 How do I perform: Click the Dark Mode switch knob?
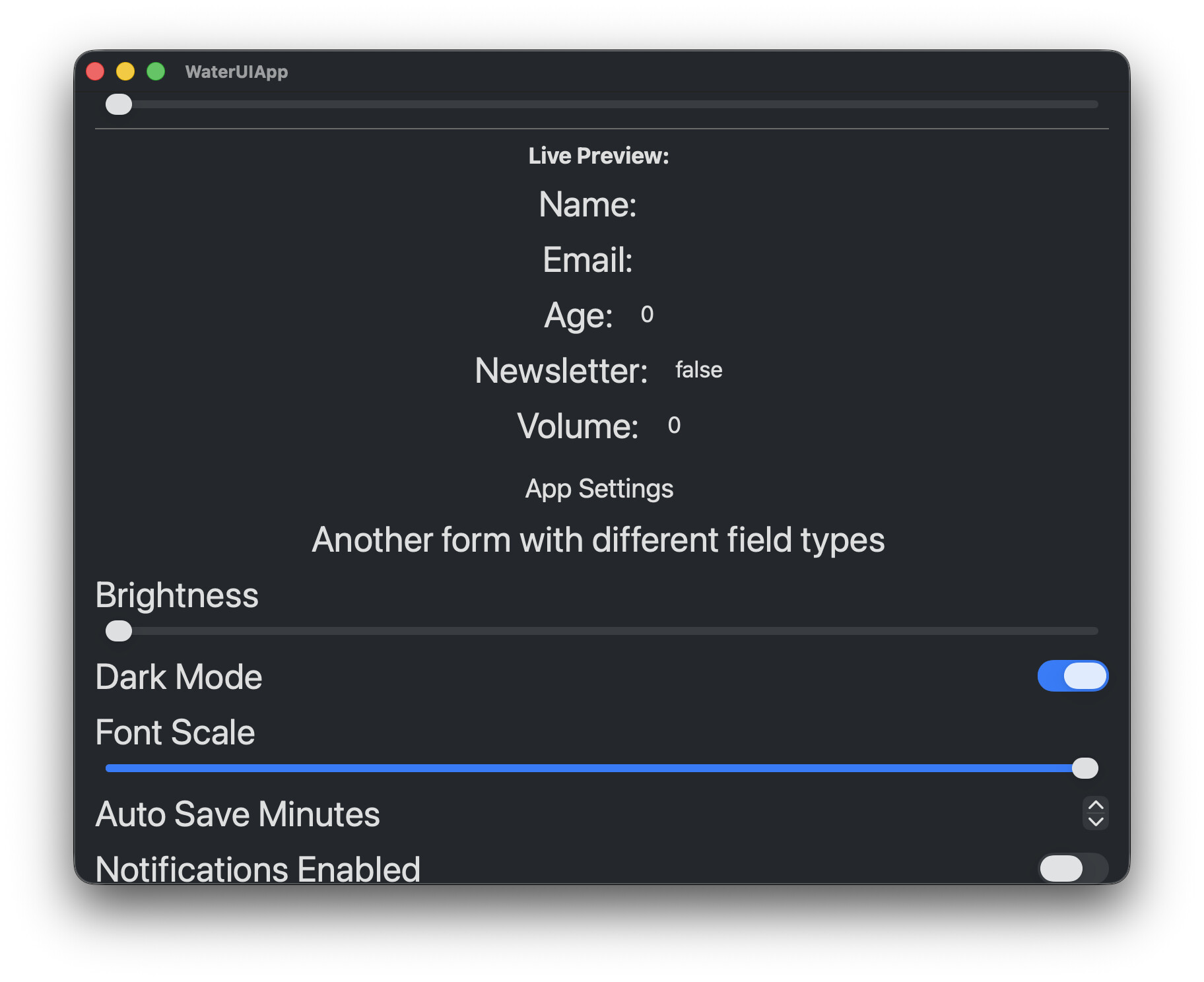[x=1086, y=676]
